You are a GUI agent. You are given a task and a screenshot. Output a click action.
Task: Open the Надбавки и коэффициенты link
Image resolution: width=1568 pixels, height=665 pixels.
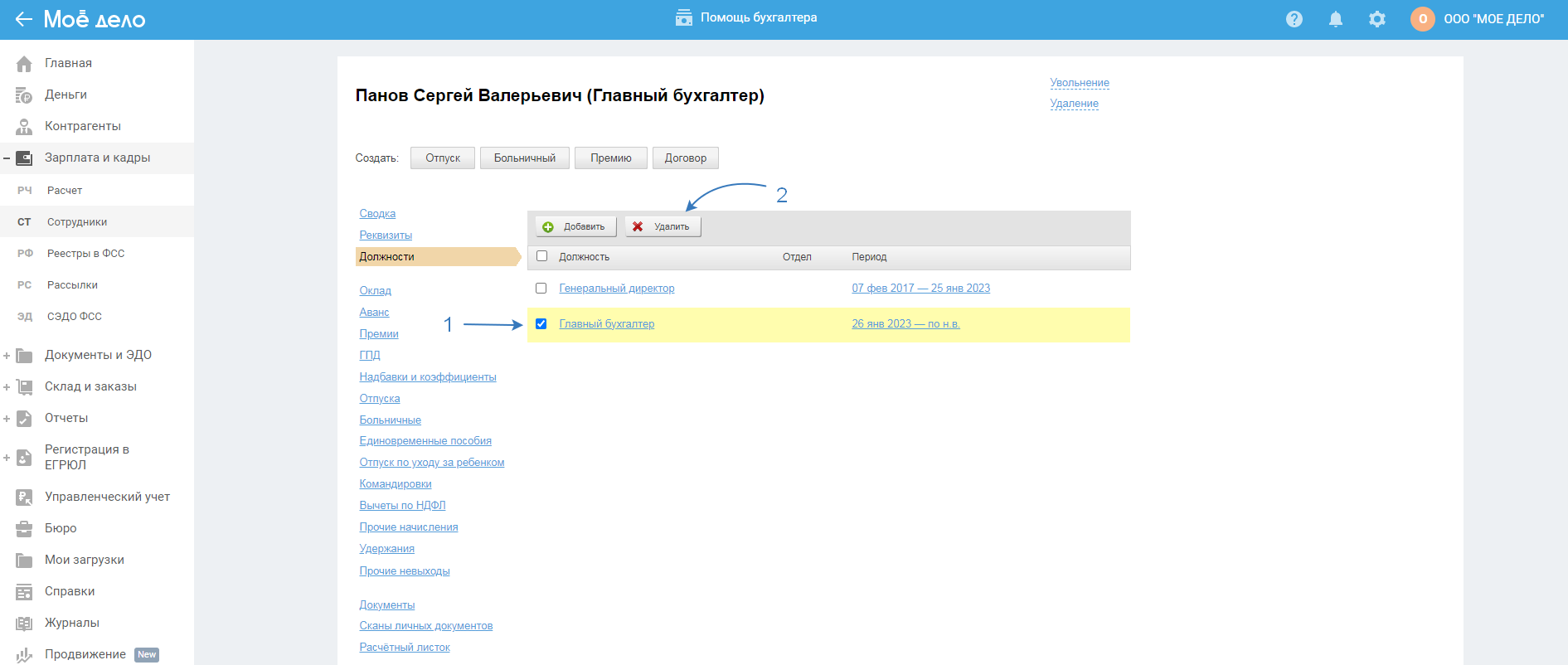pyautogui.click(x=428, y=377)
